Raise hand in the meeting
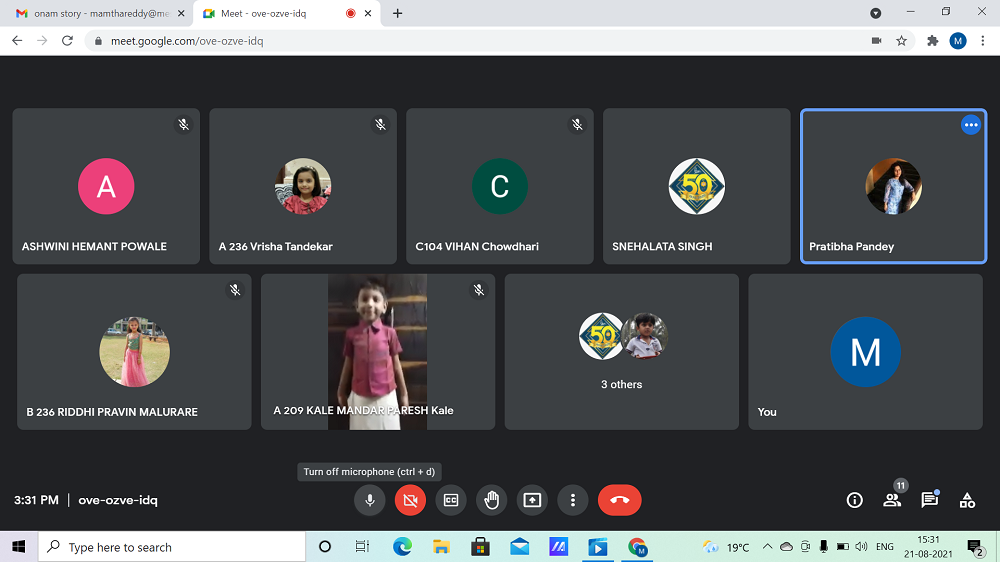 click(492, 500)
